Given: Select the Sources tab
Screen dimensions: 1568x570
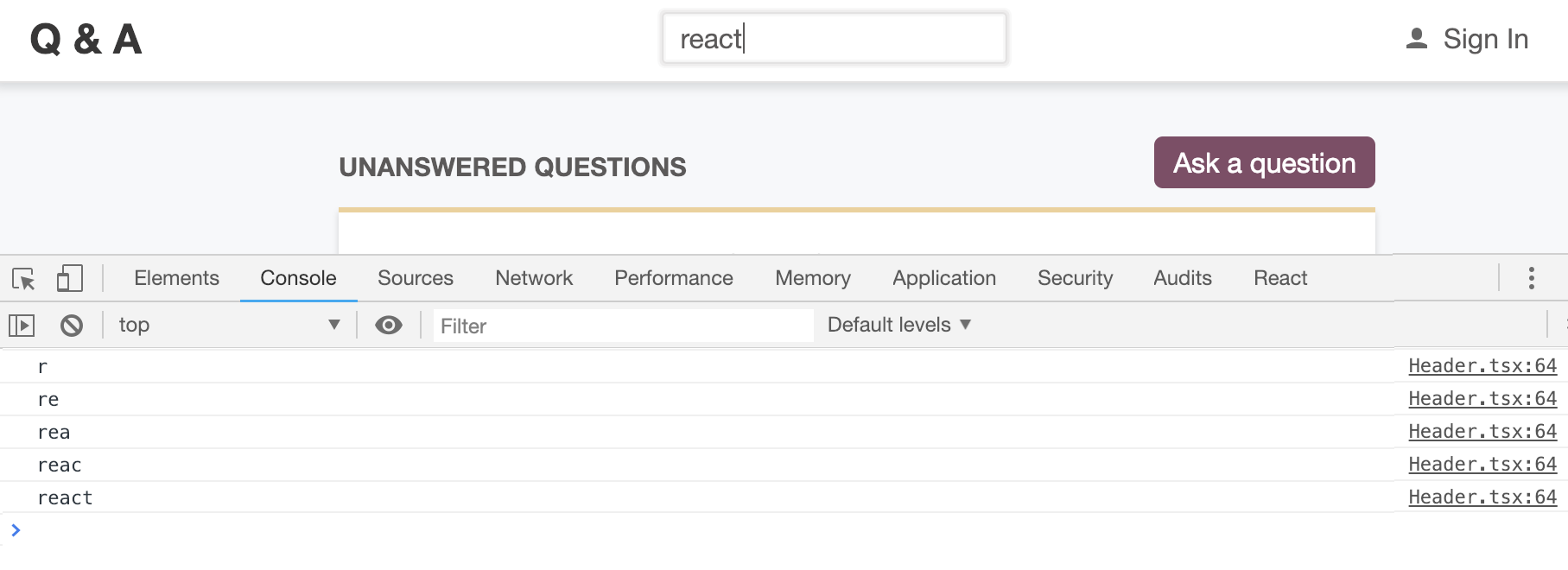Looking at the screenshot, I should tap(415, 278).
